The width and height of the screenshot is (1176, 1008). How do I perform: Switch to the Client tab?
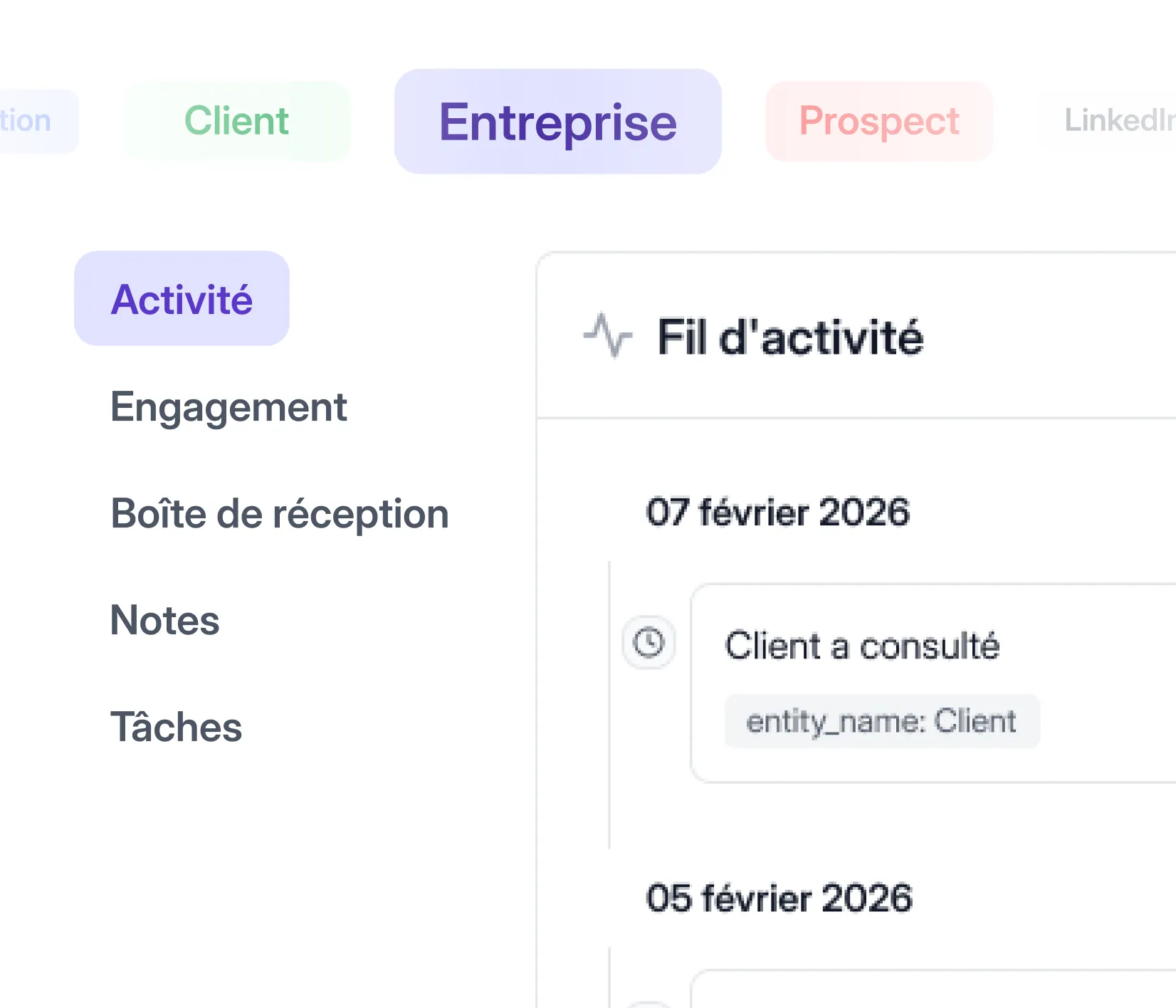[236, 120]
